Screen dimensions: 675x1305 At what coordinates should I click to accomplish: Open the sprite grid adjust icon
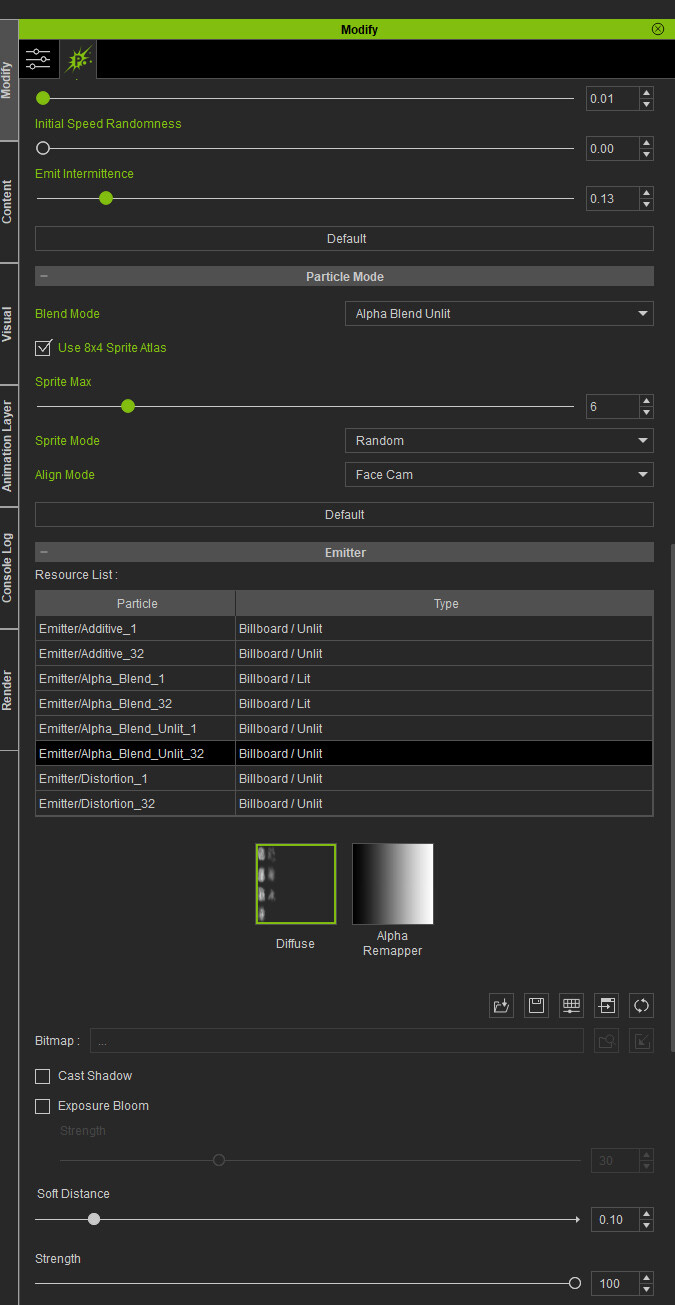tap(572, 1006)
